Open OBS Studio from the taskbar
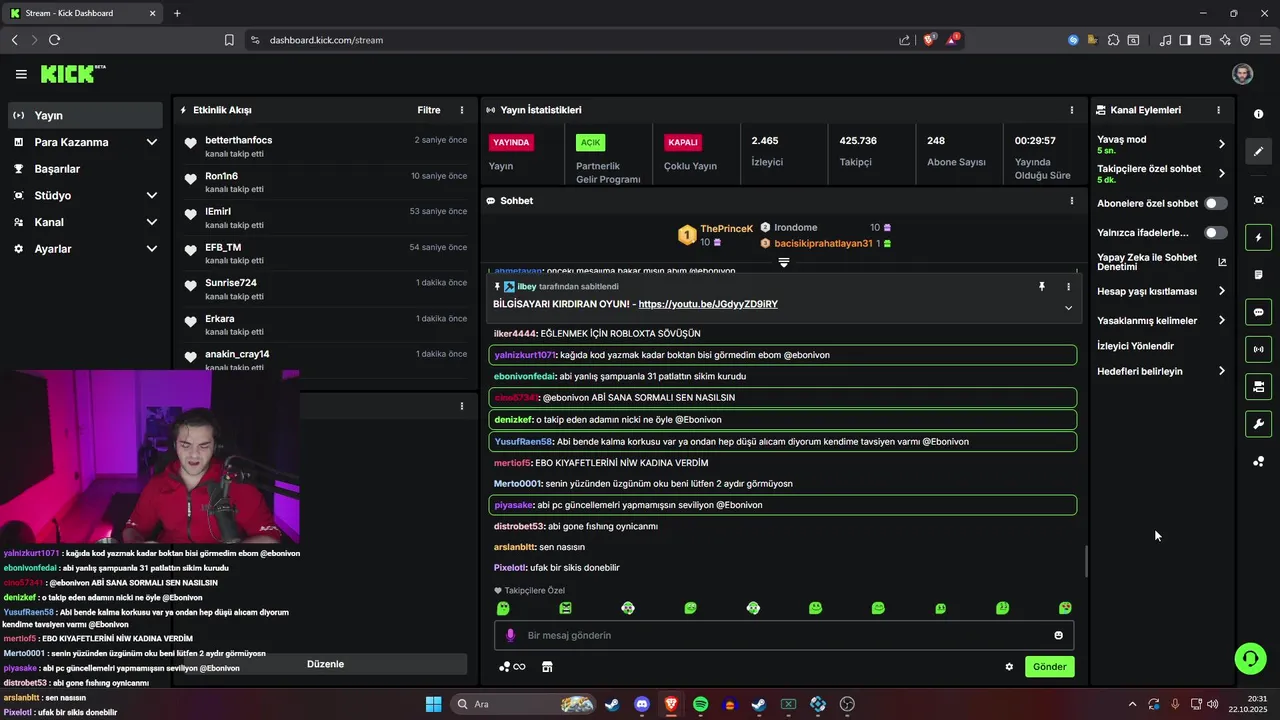This screenshot has height=720, width=1280. tap(848, 704)
